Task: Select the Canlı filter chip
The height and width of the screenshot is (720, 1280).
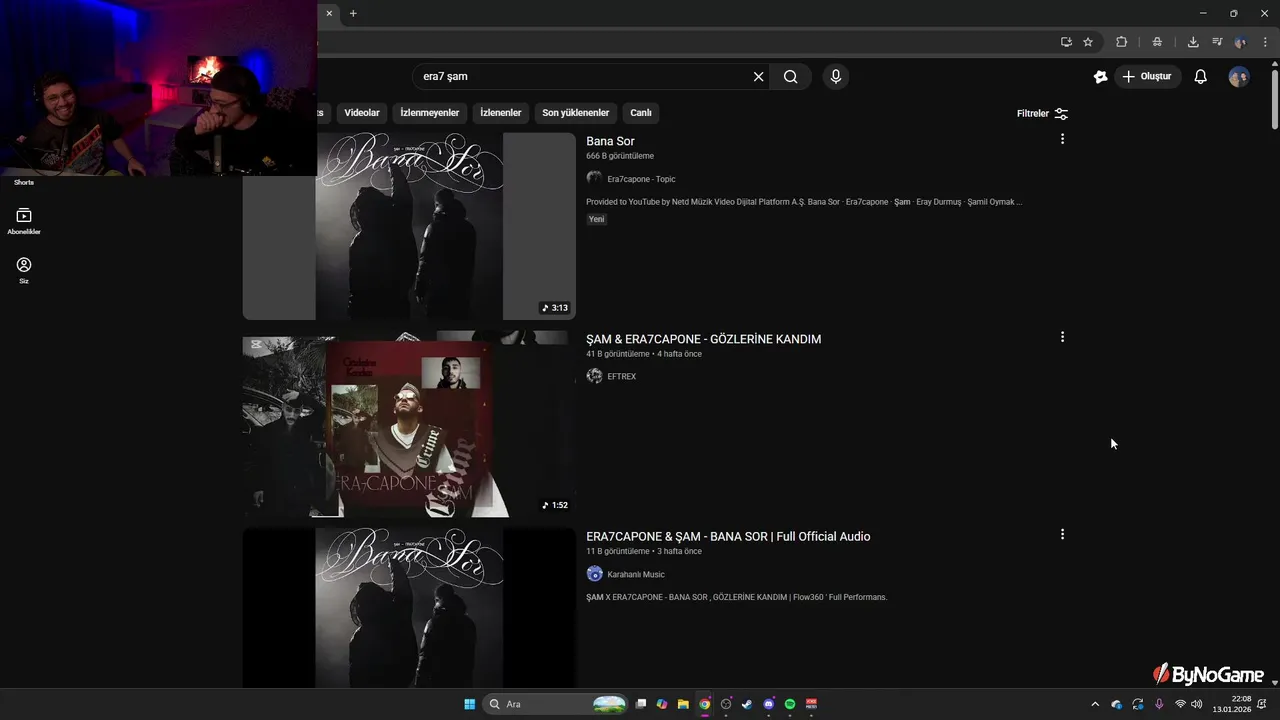Action: (x=641, y=113)
